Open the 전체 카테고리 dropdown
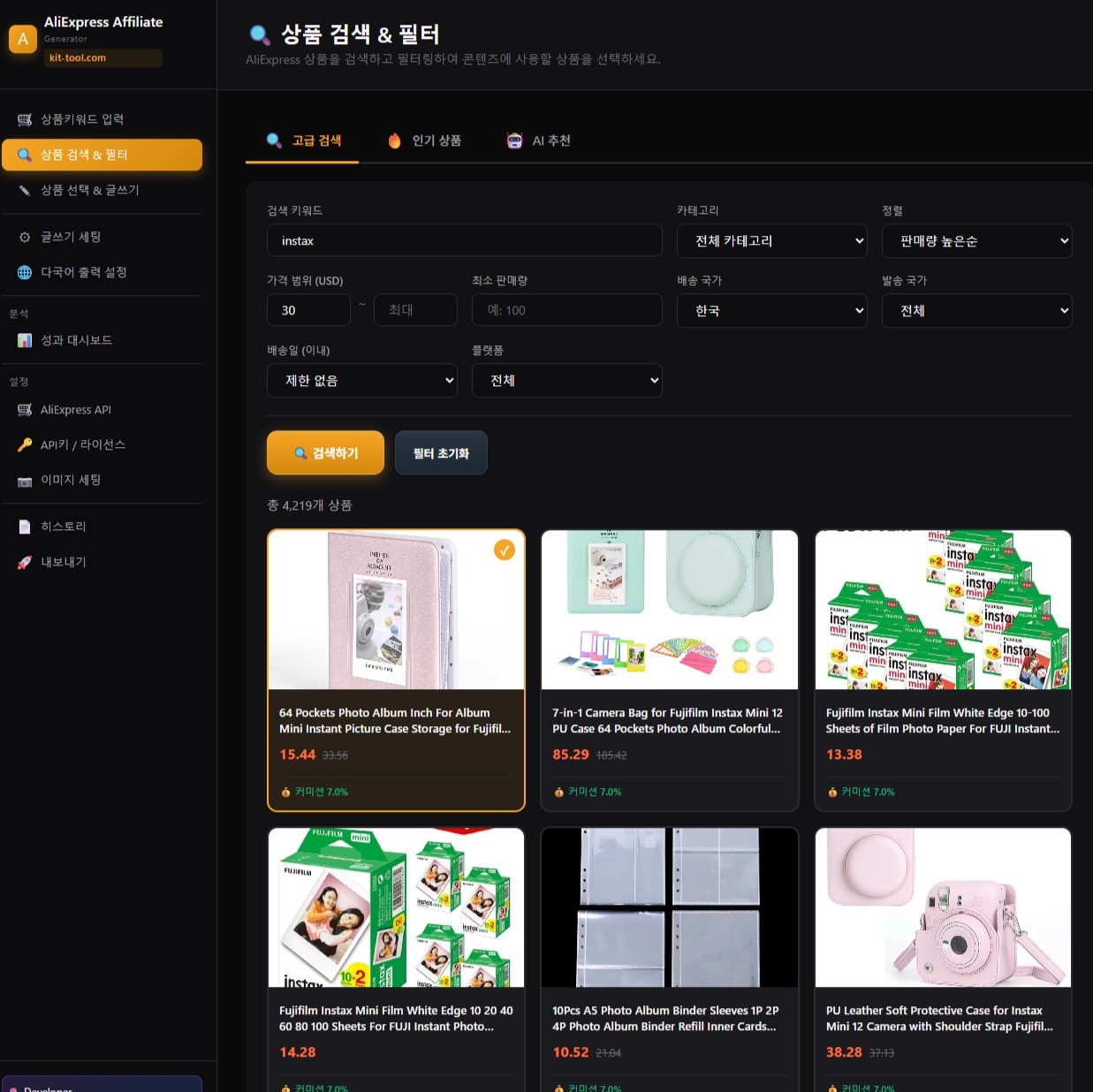 click(x=771, y=240)
